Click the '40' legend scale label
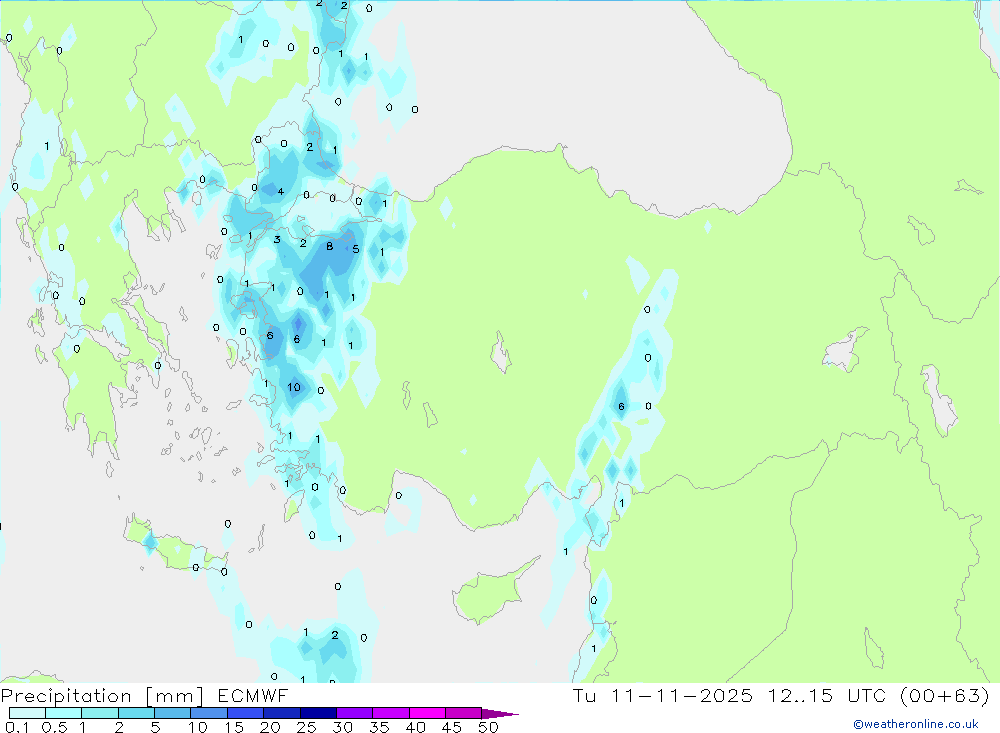 [415, 727]
